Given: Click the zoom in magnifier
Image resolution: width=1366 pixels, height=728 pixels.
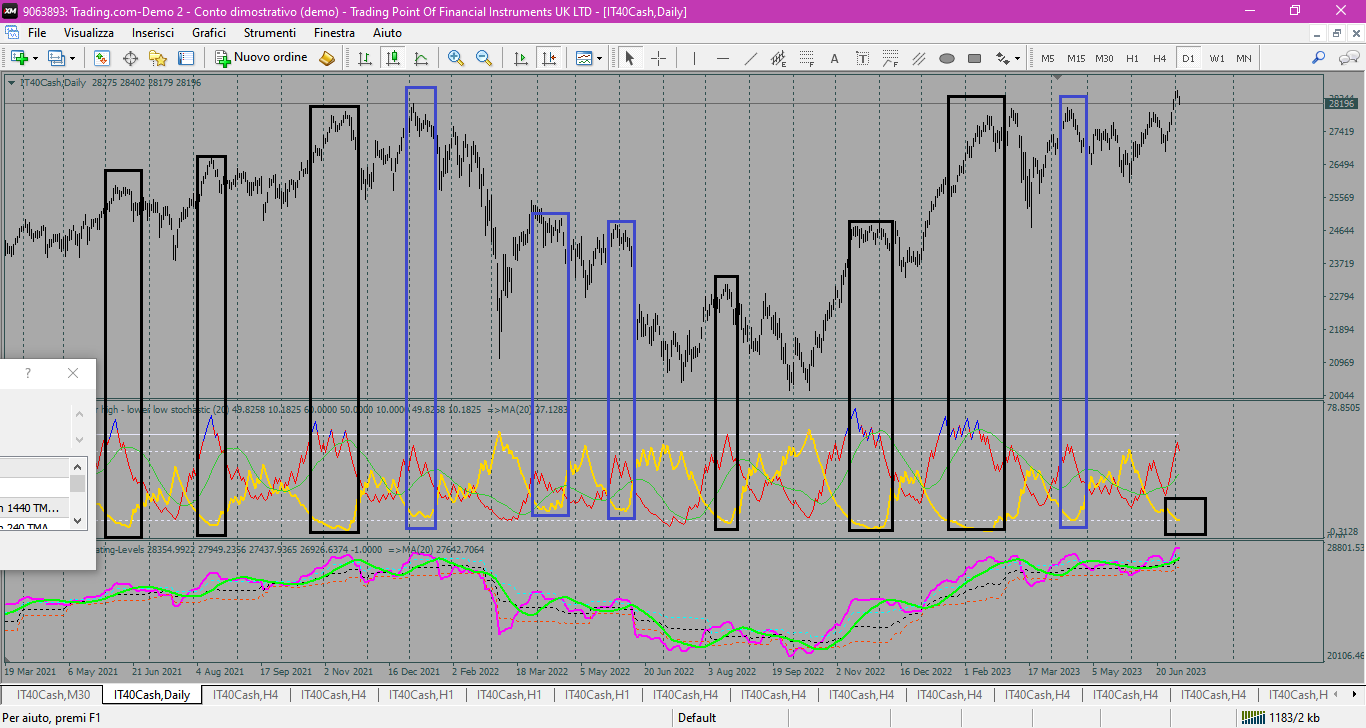Looking at the screenshot, I should (x=456, y=58).
